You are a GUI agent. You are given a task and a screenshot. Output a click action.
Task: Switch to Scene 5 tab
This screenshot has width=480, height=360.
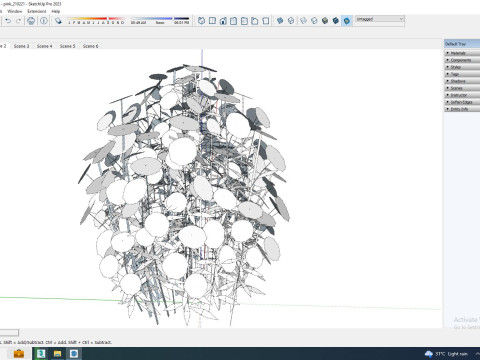[68, 46]
